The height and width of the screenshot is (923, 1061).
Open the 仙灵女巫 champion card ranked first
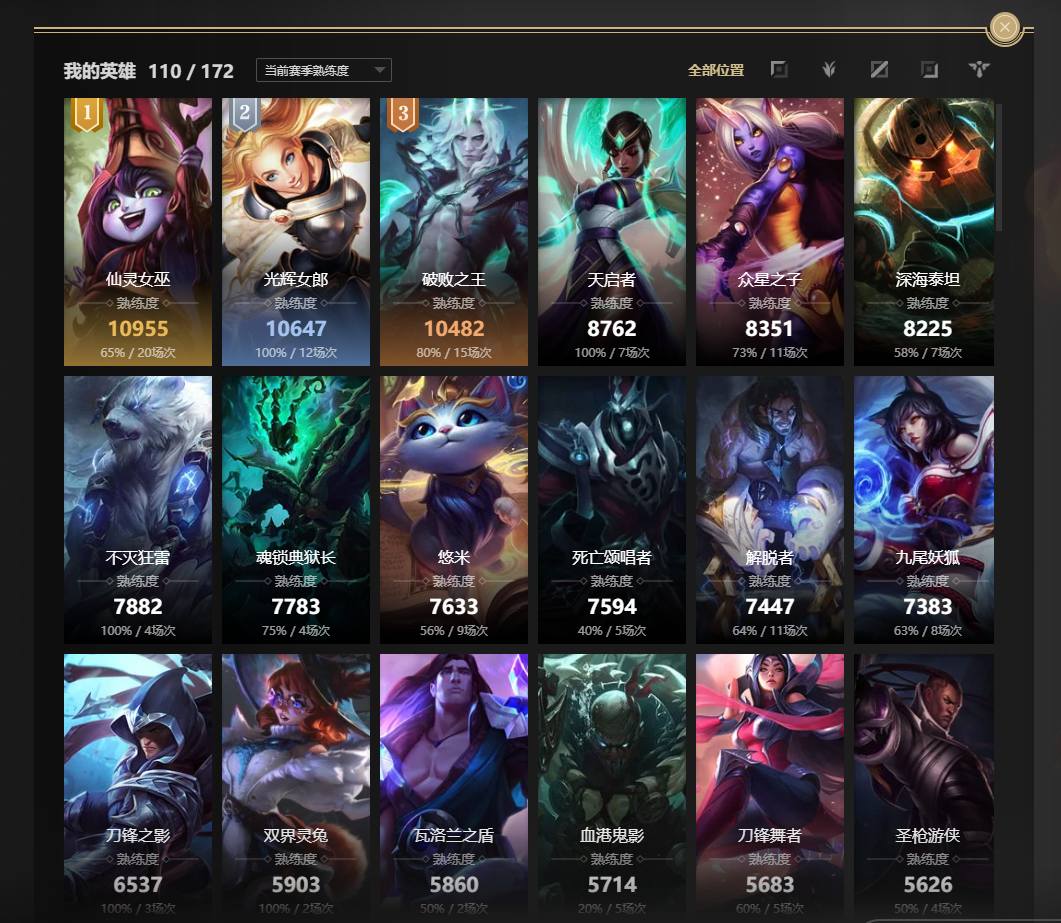pyautogui.click(x=138, y=232)
